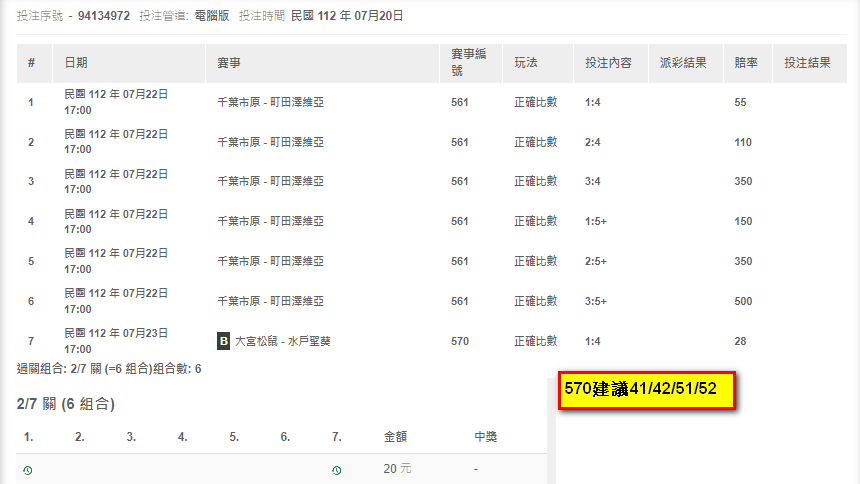860x484 pixels.
Task: Click the bet content 3:5+
Action: click(596, 301)
